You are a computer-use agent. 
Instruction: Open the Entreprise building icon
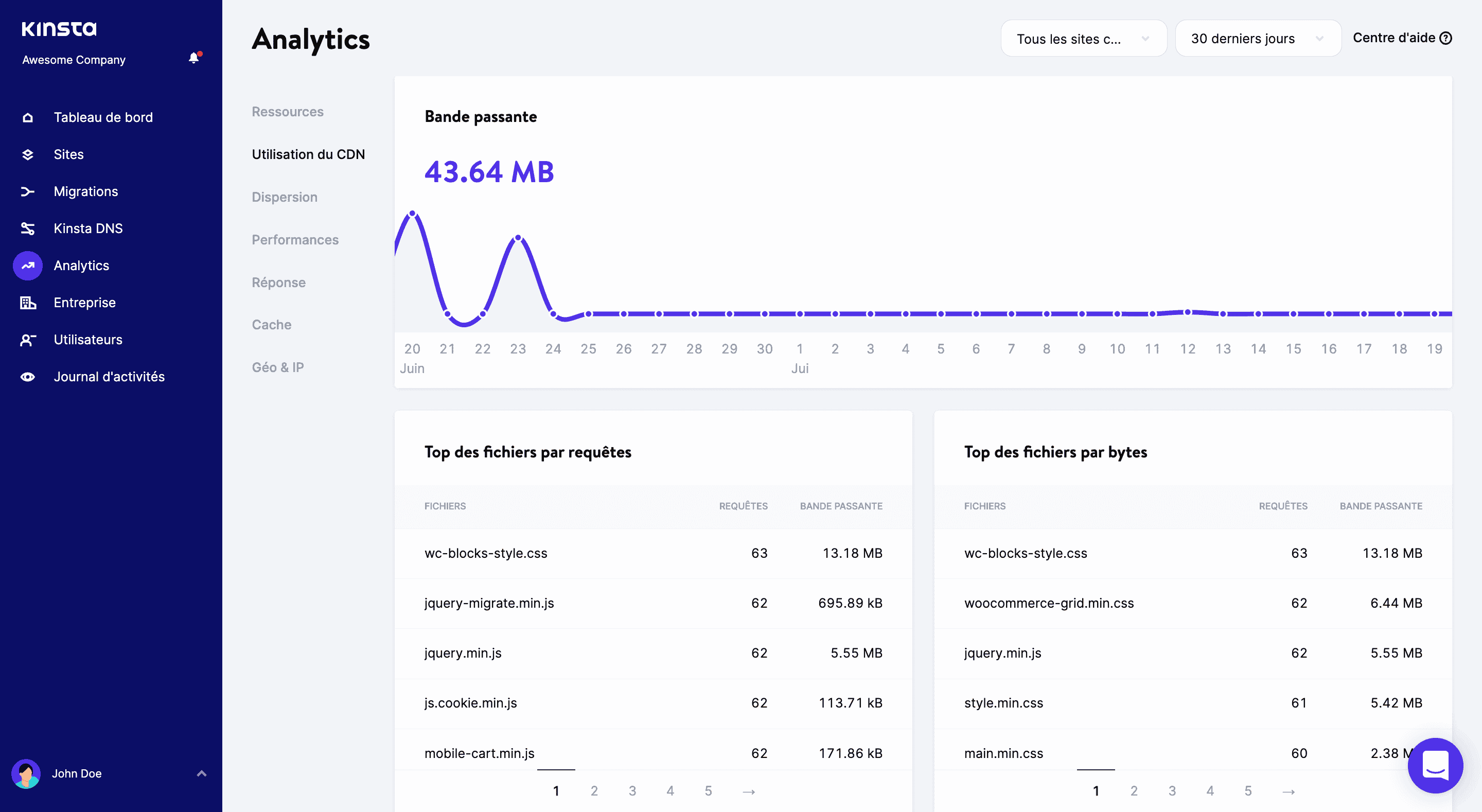click(27, 302)
